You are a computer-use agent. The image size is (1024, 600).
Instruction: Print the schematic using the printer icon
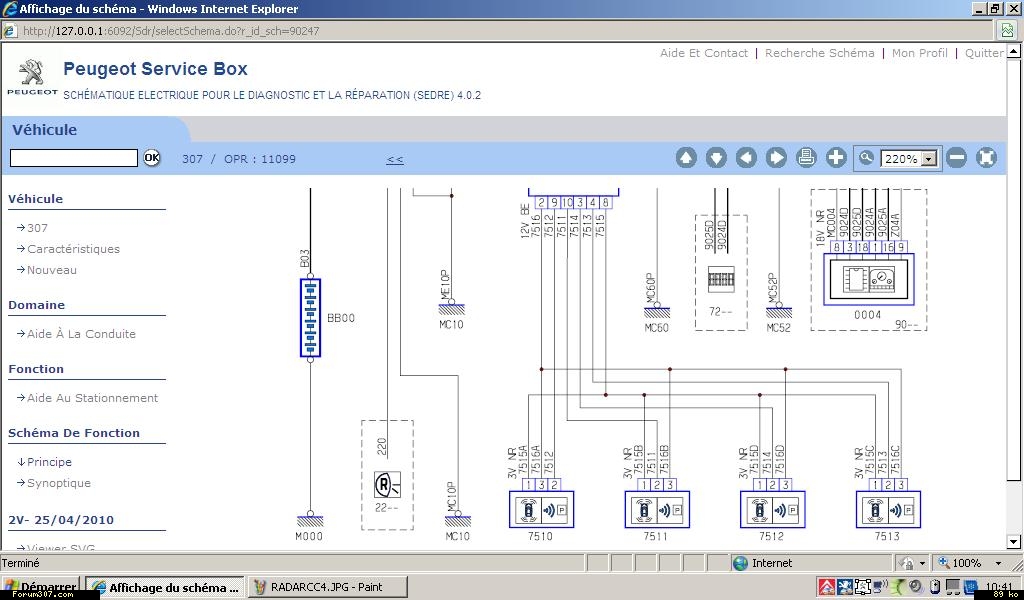pyautogui.click(x=807, y=158)
